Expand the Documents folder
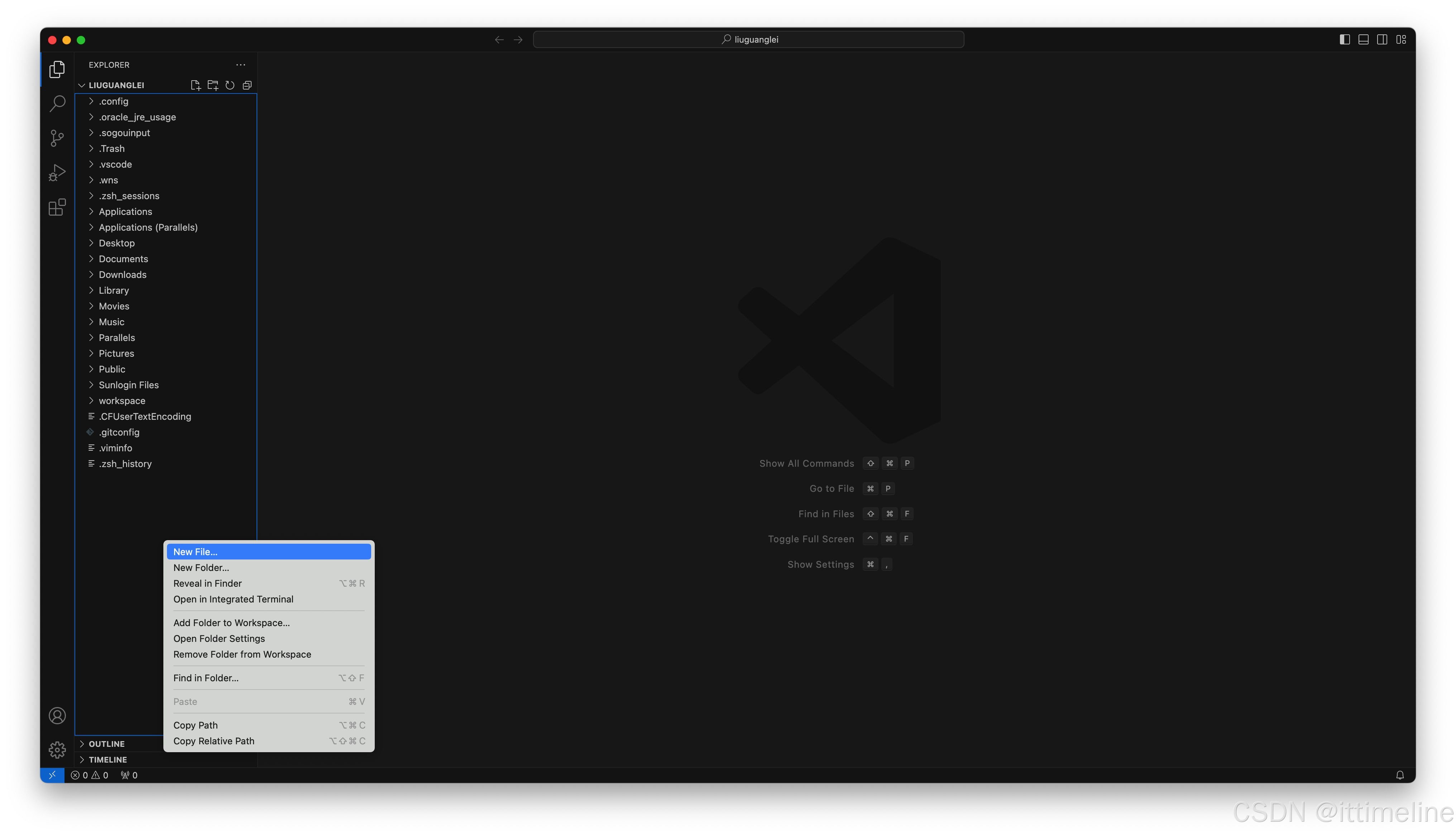 click(123, 259)
